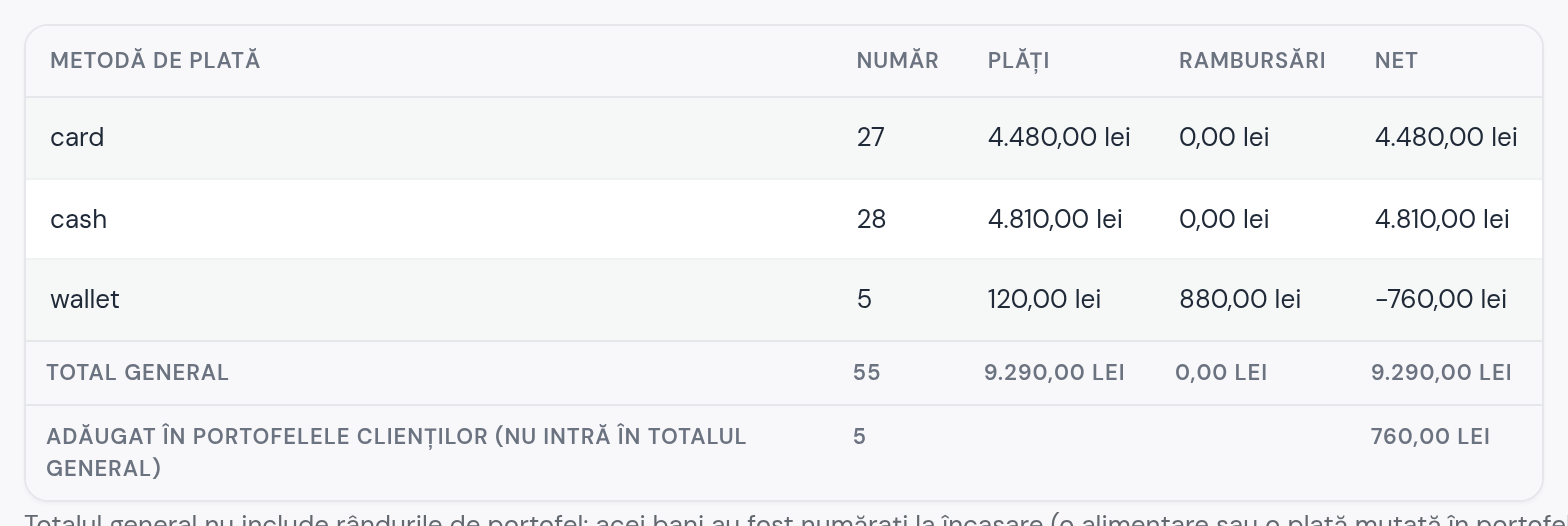
Task: Click the wallet refunds amount 880,00 lei
Action: 1240,299
